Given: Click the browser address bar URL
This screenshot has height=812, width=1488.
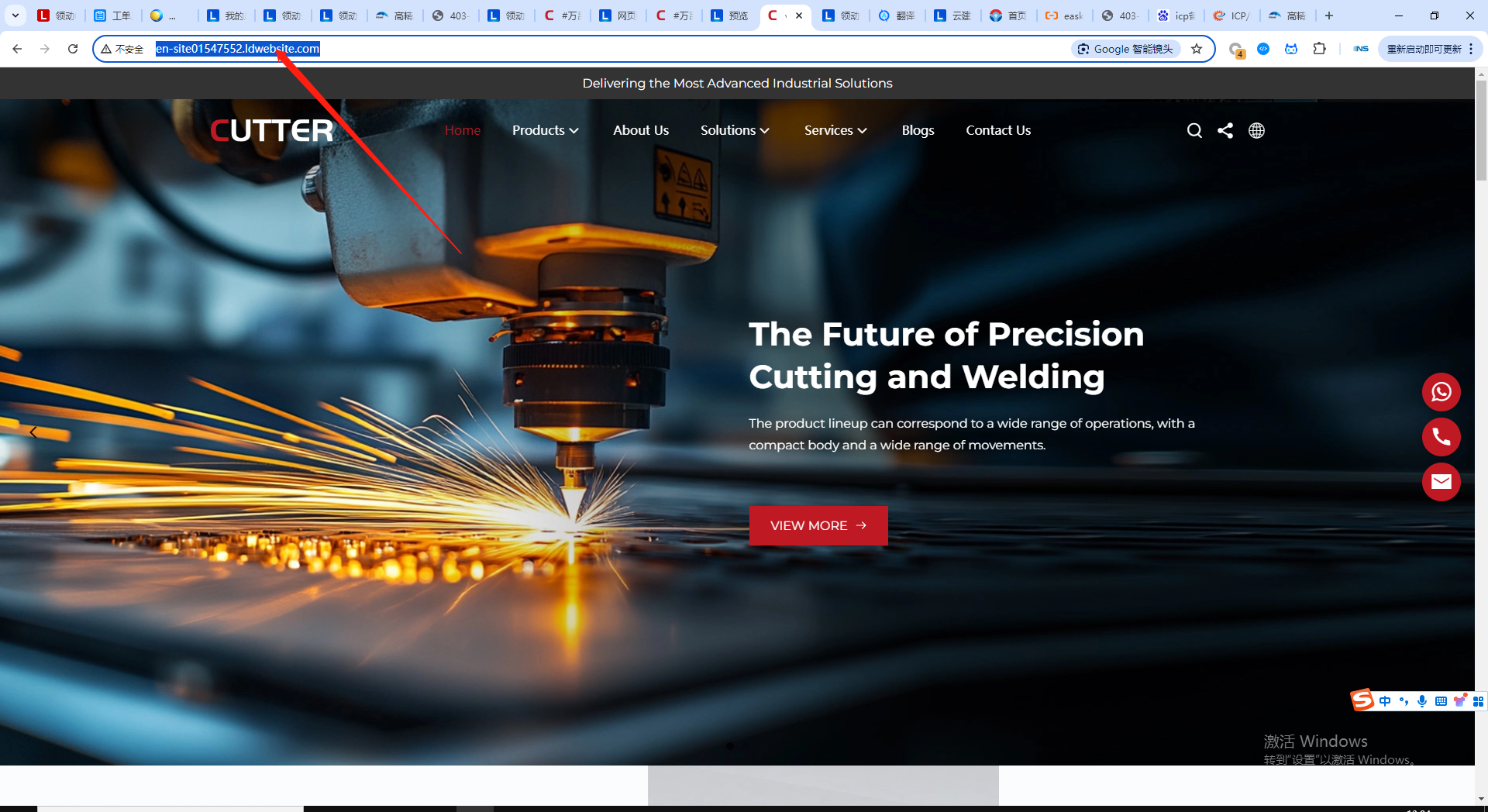Looking at the screenshot, I should 237,49.
